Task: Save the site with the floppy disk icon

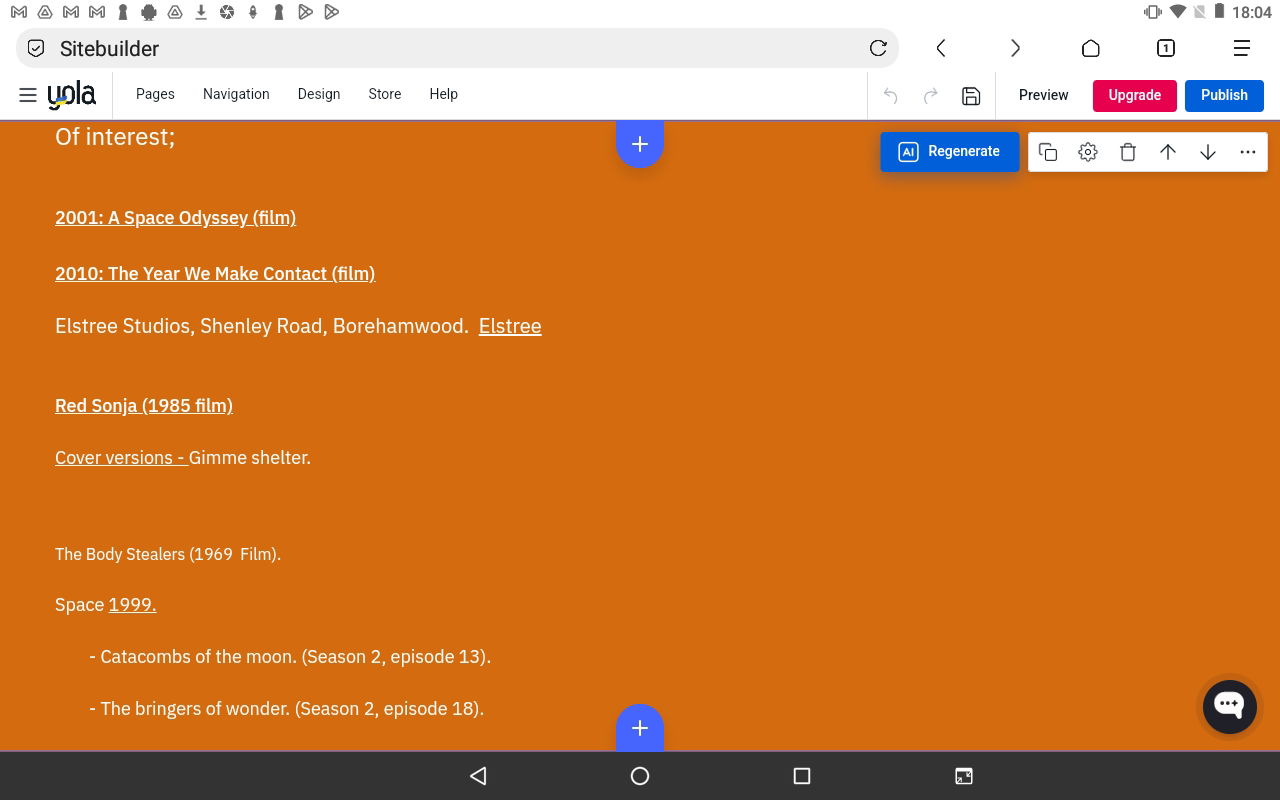Action: click(970, 96)
